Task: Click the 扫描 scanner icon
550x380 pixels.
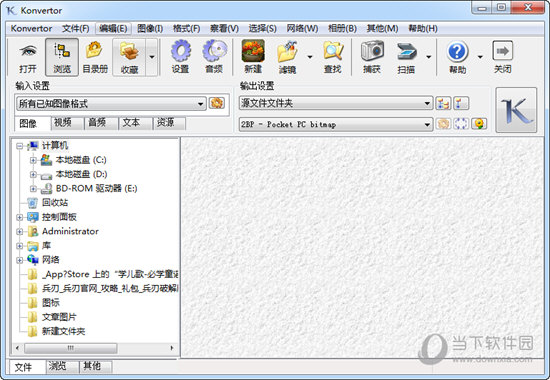Action: [406, 52]
